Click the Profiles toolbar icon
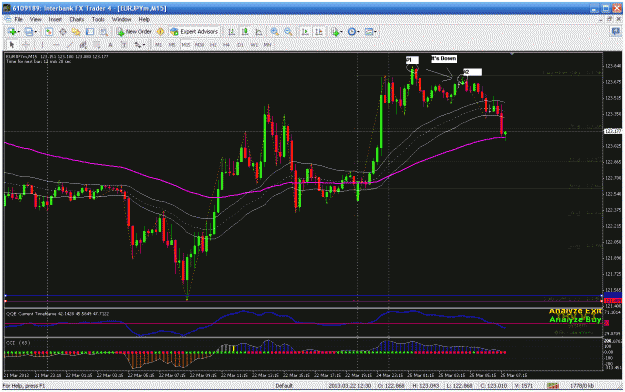 pos(29,32)
